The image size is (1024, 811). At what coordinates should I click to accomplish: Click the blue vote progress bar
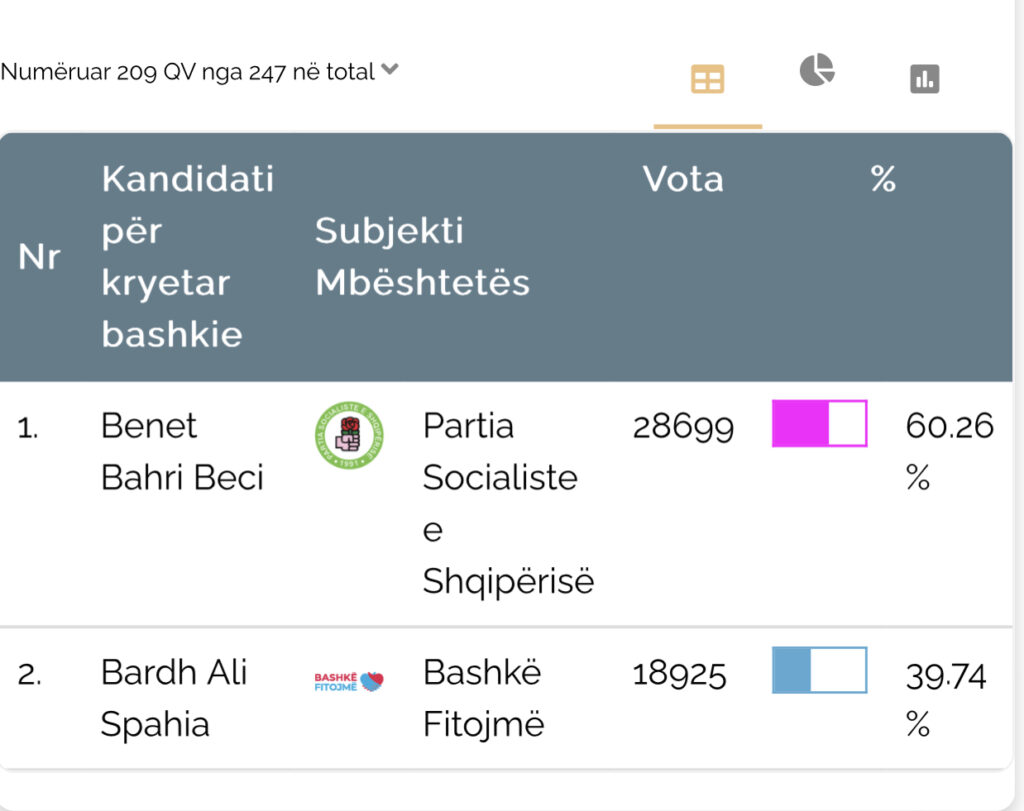819,670
